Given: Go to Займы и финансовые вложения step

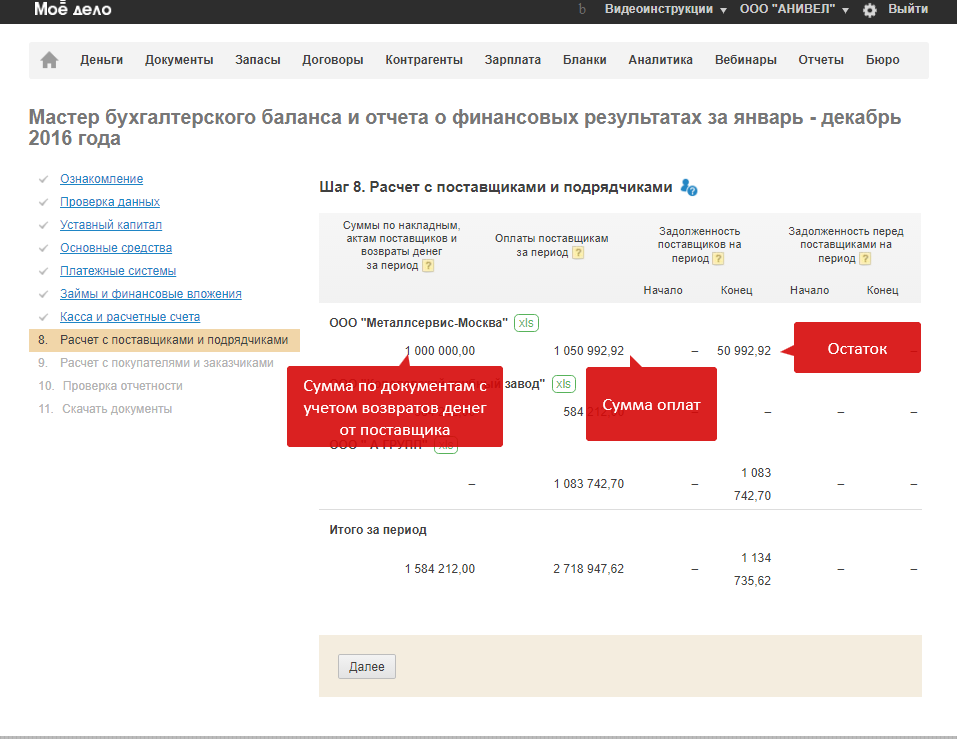Looking at the screenshot, I should coord(151,294).
